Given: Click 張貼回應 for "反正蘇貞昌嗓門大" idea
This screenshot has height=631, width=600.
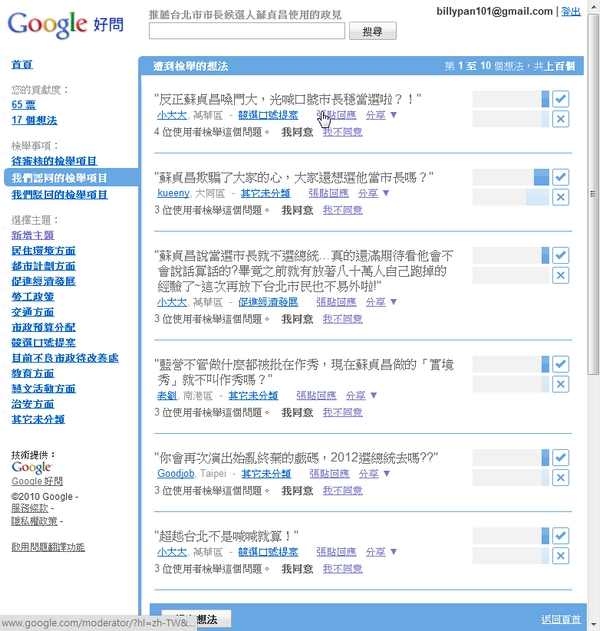Looking at the screenshot, I should point(336,115).
